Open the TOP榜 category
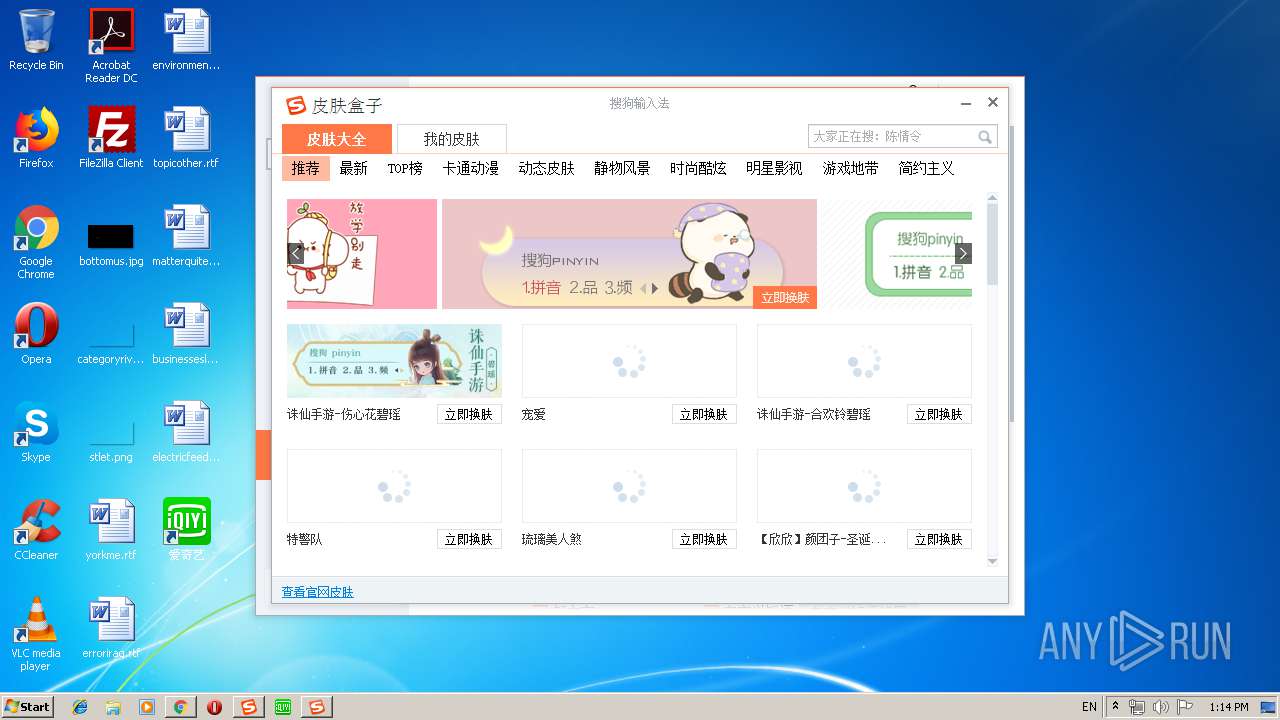This screenshot has height=720, width=1280. tap(405, 168)
